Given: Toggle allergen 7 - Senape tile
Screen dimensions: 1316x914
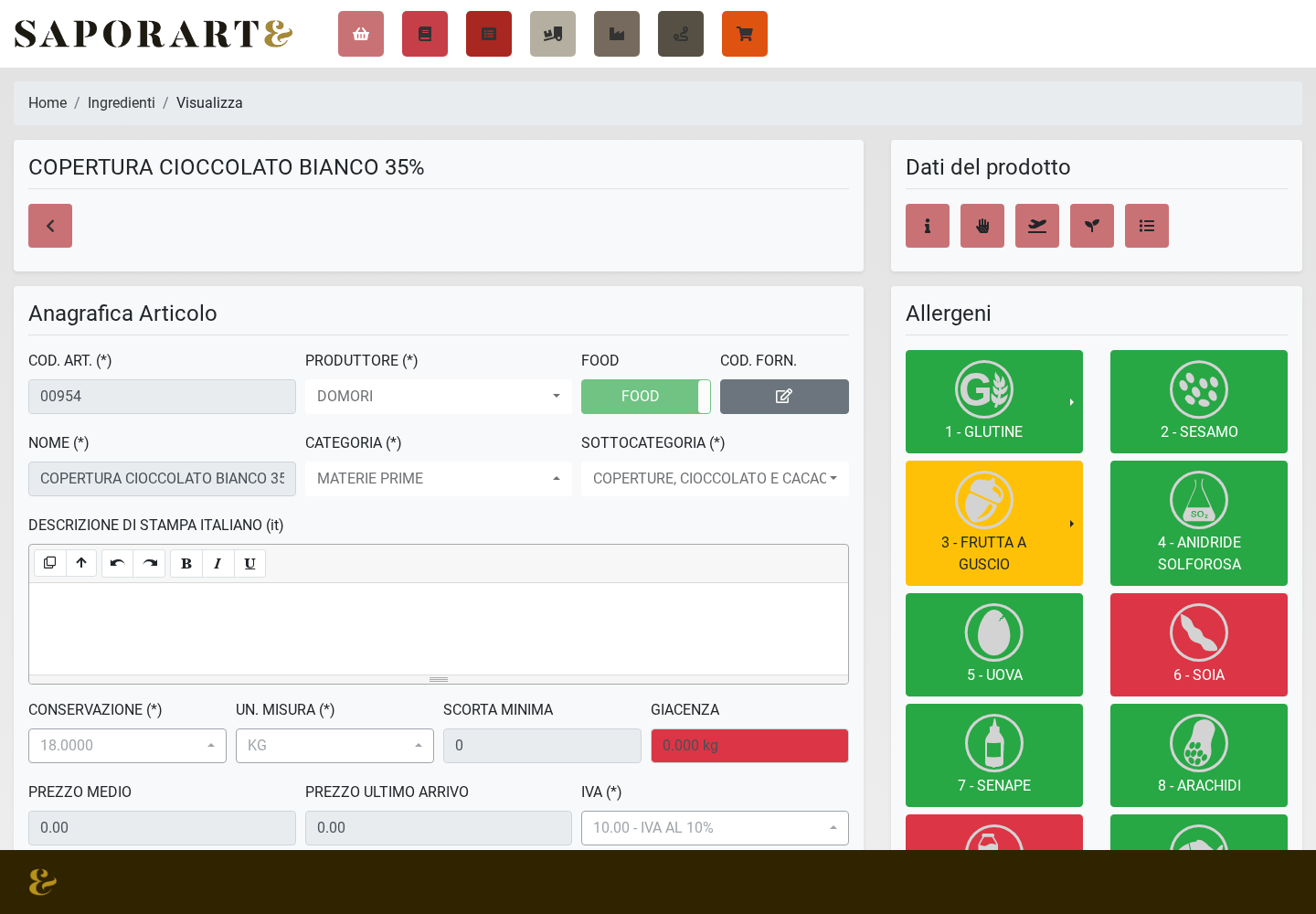Looking at the screenshot, I should coord(994,755).
